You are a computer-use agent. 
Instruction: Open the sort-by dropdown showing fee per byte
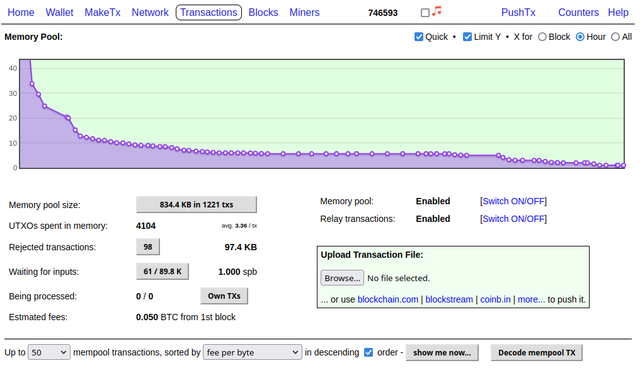click(x=252, y=352)
